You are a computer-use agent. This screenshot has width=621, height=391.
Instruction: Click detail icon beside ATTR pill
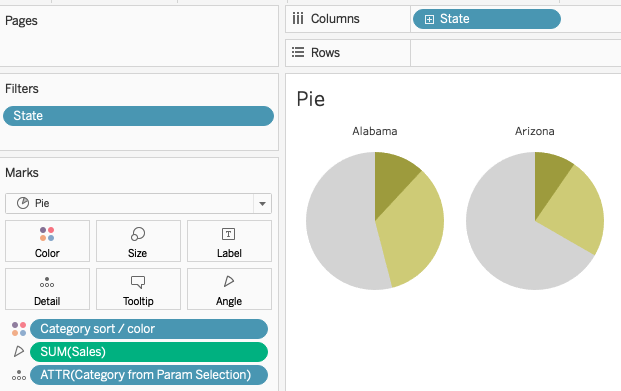click(19, 375)
